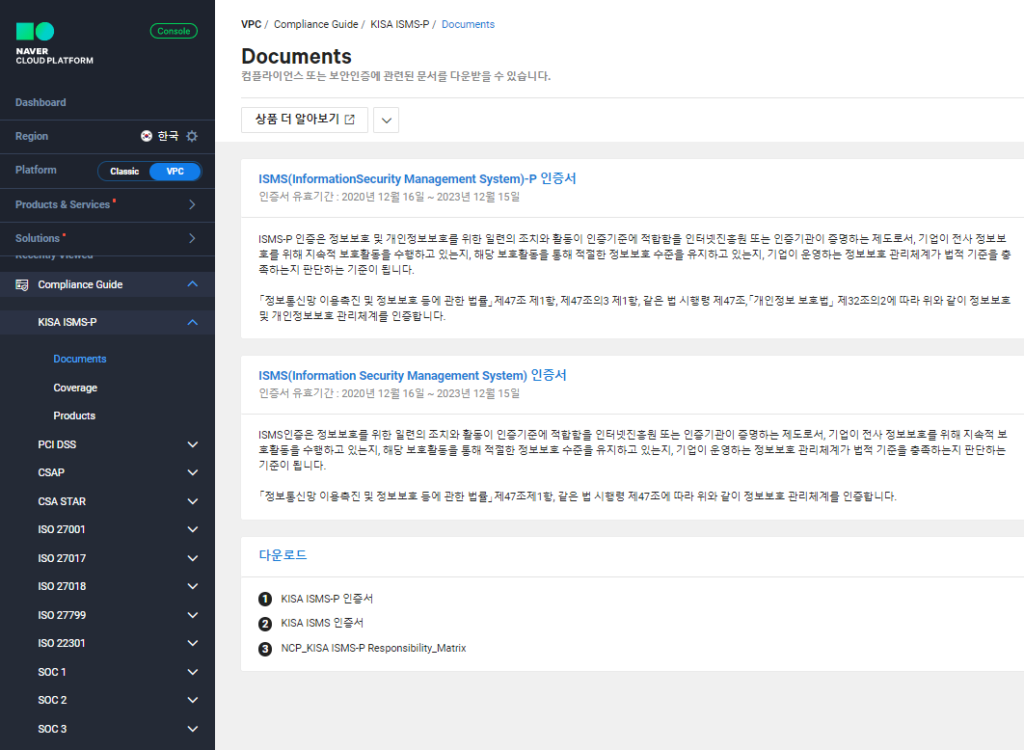Click the Compliance Guide menu label
Image resolution: width=1024 pixels, height=750 pixels.
point(80,285)
